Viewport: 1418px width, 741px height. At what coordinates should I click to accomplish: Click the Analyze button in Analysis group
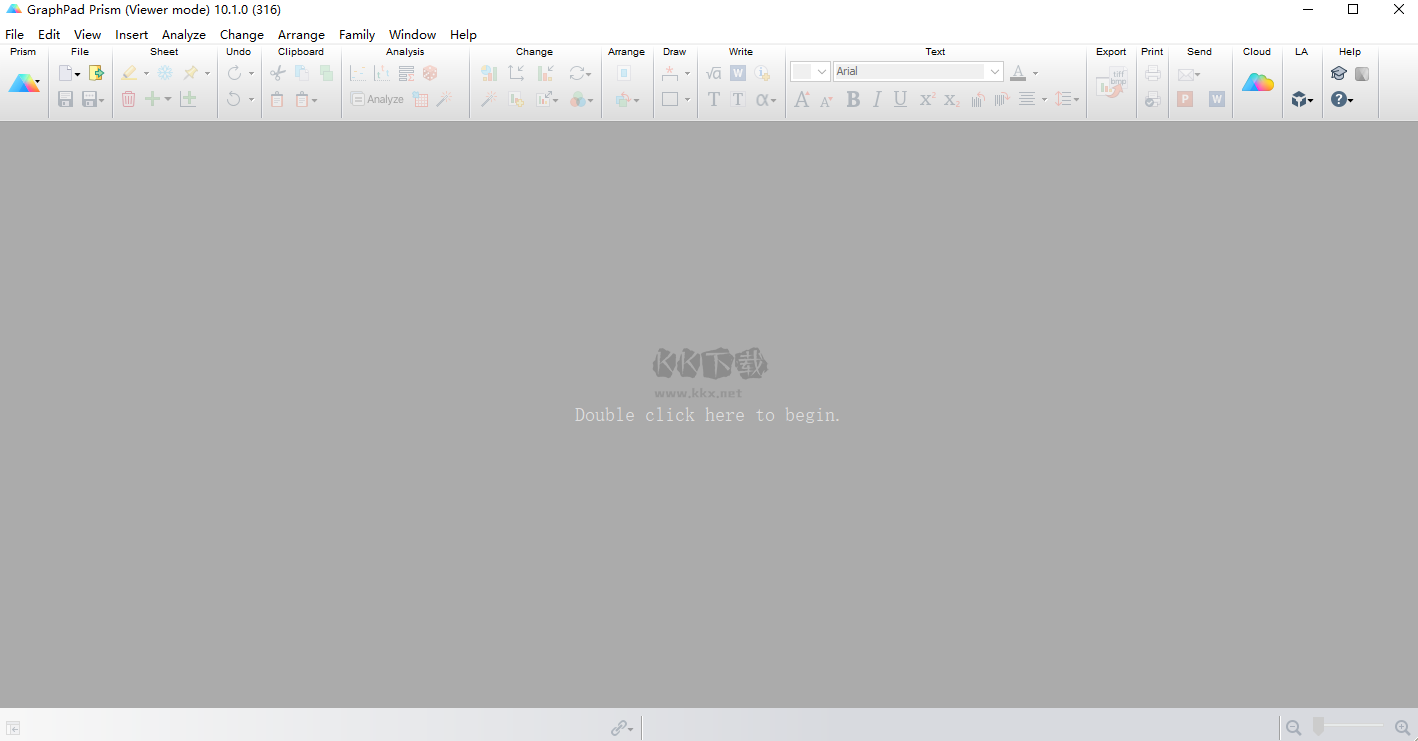377,99
